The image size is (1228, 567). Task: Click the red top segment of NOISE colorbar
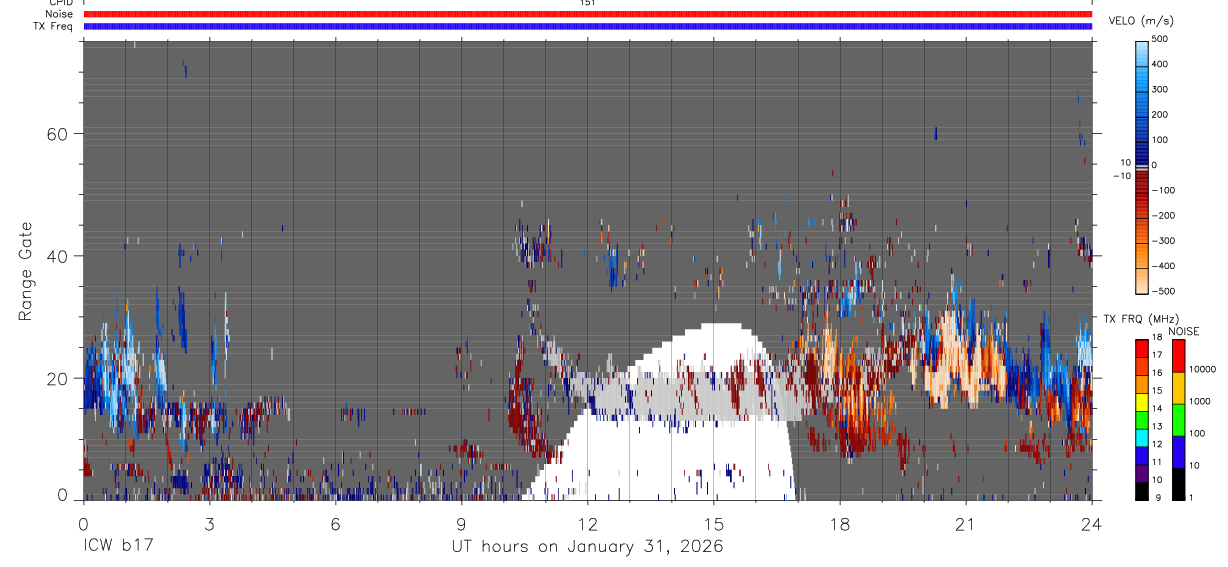click(x=1177, y=356)
